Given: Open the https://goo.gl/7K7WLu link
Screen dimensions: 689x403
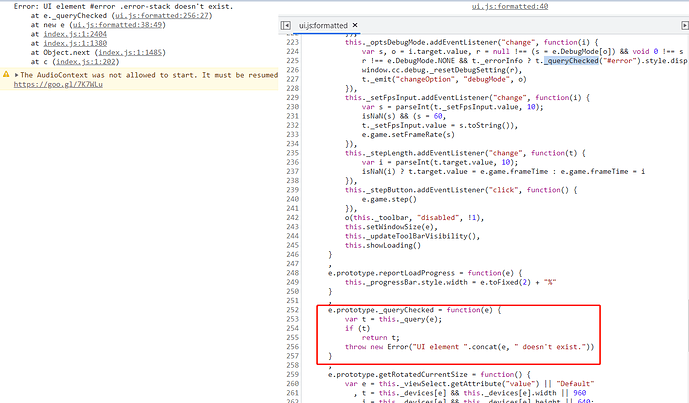Looking at the screenshot, I should pos(58,84).
